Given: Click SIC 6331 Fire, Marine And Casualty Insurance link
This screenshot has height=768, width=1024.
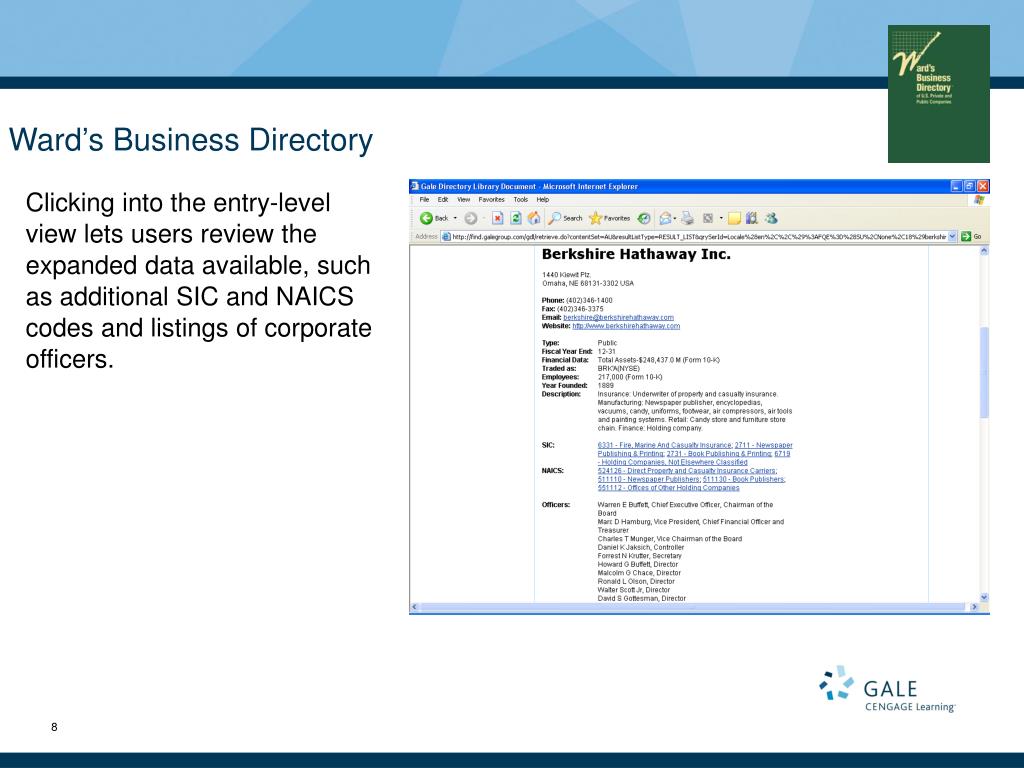Looking at the screenshot, I should coord(664,445).
